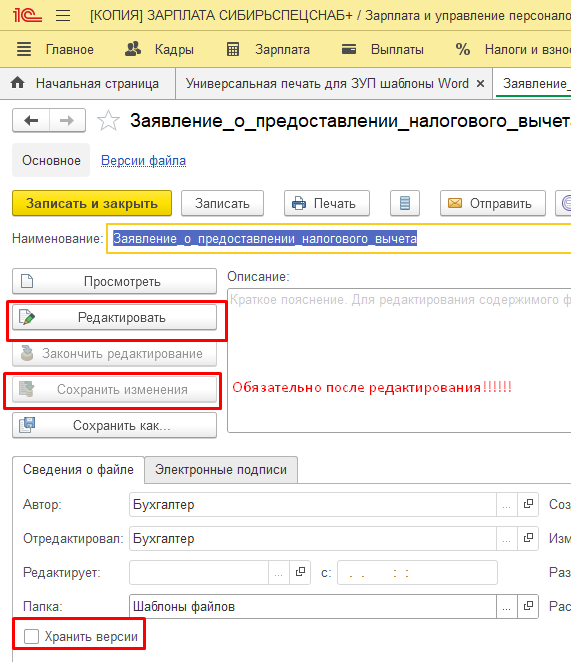571x662 pixels.
Task: Click the Редактировать button
Action: pyautogui.click(x=114, y=317)
